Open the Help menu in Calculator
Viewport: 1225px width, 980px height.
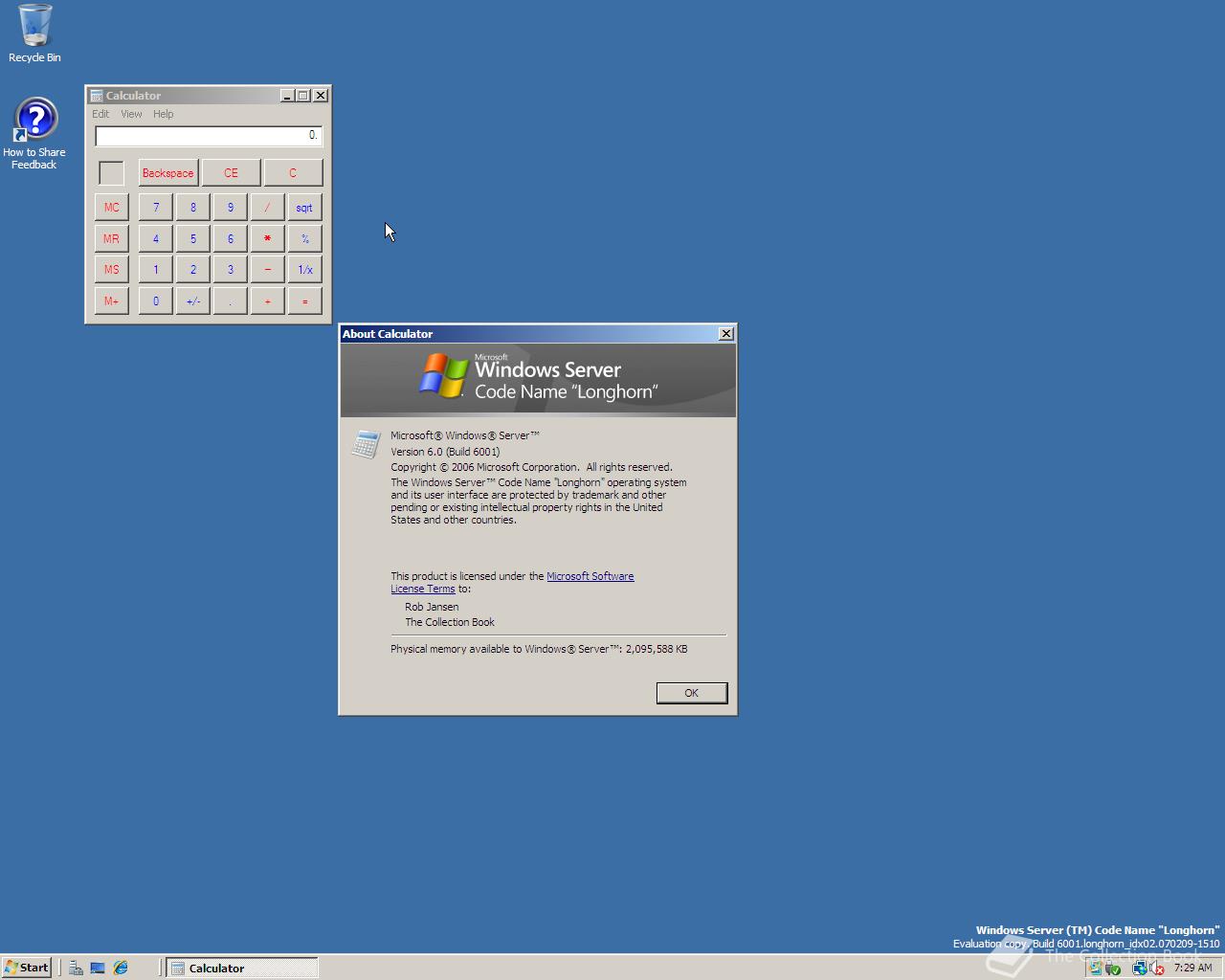[x=164, y=114]
